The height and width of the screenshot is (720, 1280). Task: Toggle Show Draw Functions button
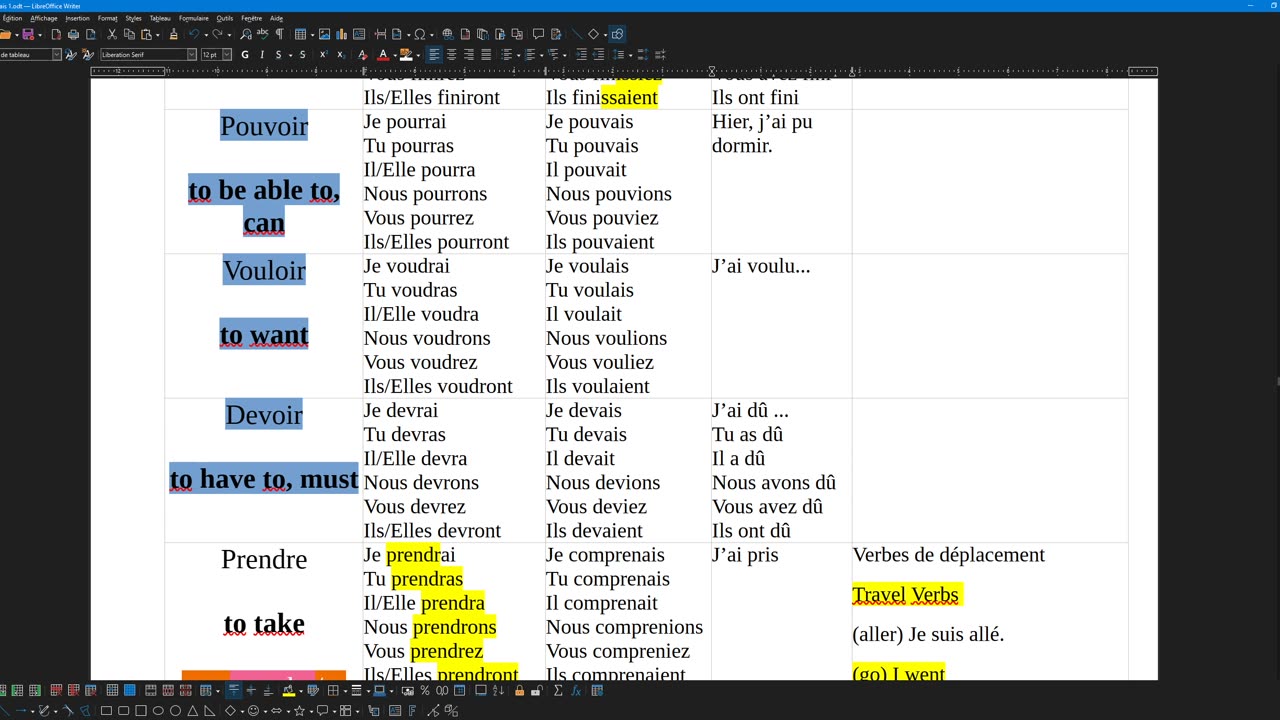[618, 34]
